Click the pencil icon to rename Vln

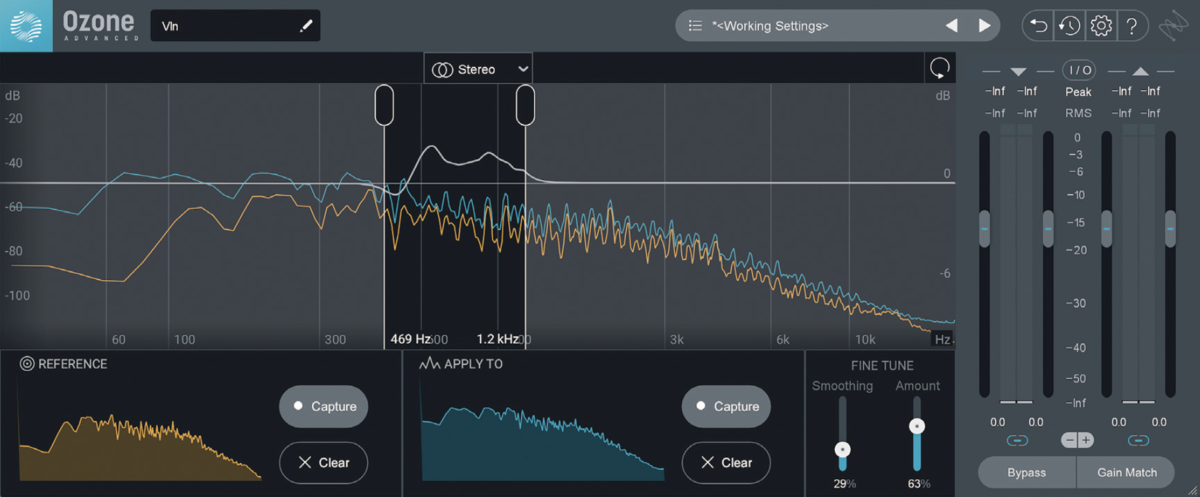tap(306, 27)
